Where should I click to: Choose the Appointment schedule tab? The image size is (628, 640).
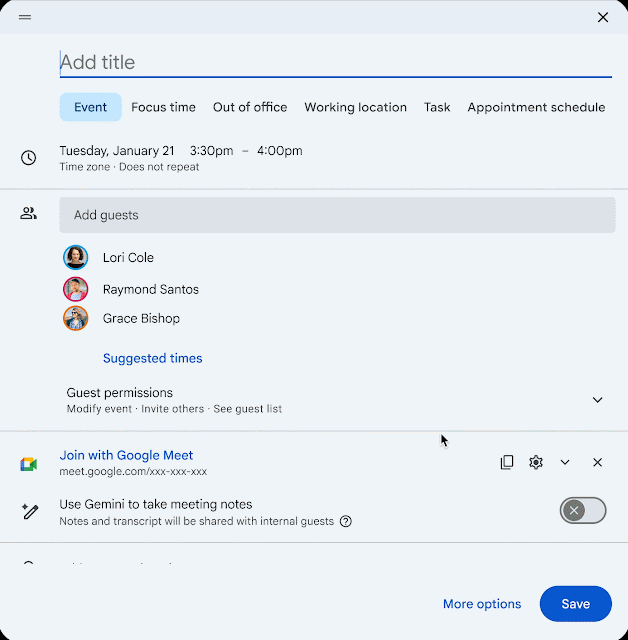pos(536,107)
